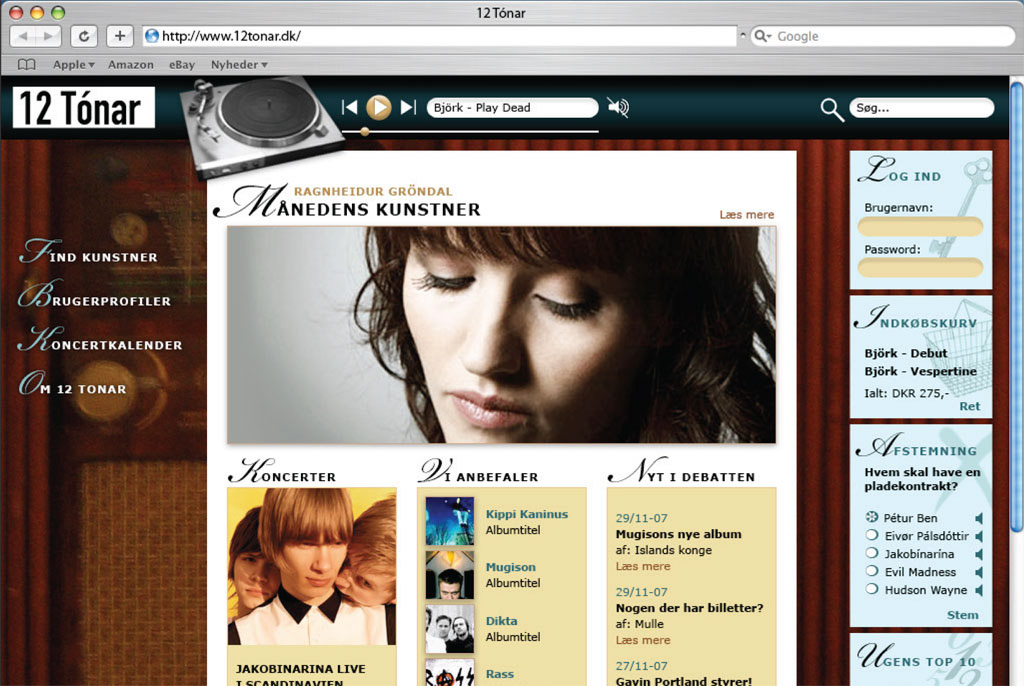
Task: Preview Evil Madness with speaker icon
Action: pyautogui.click(x=979, y=572)
